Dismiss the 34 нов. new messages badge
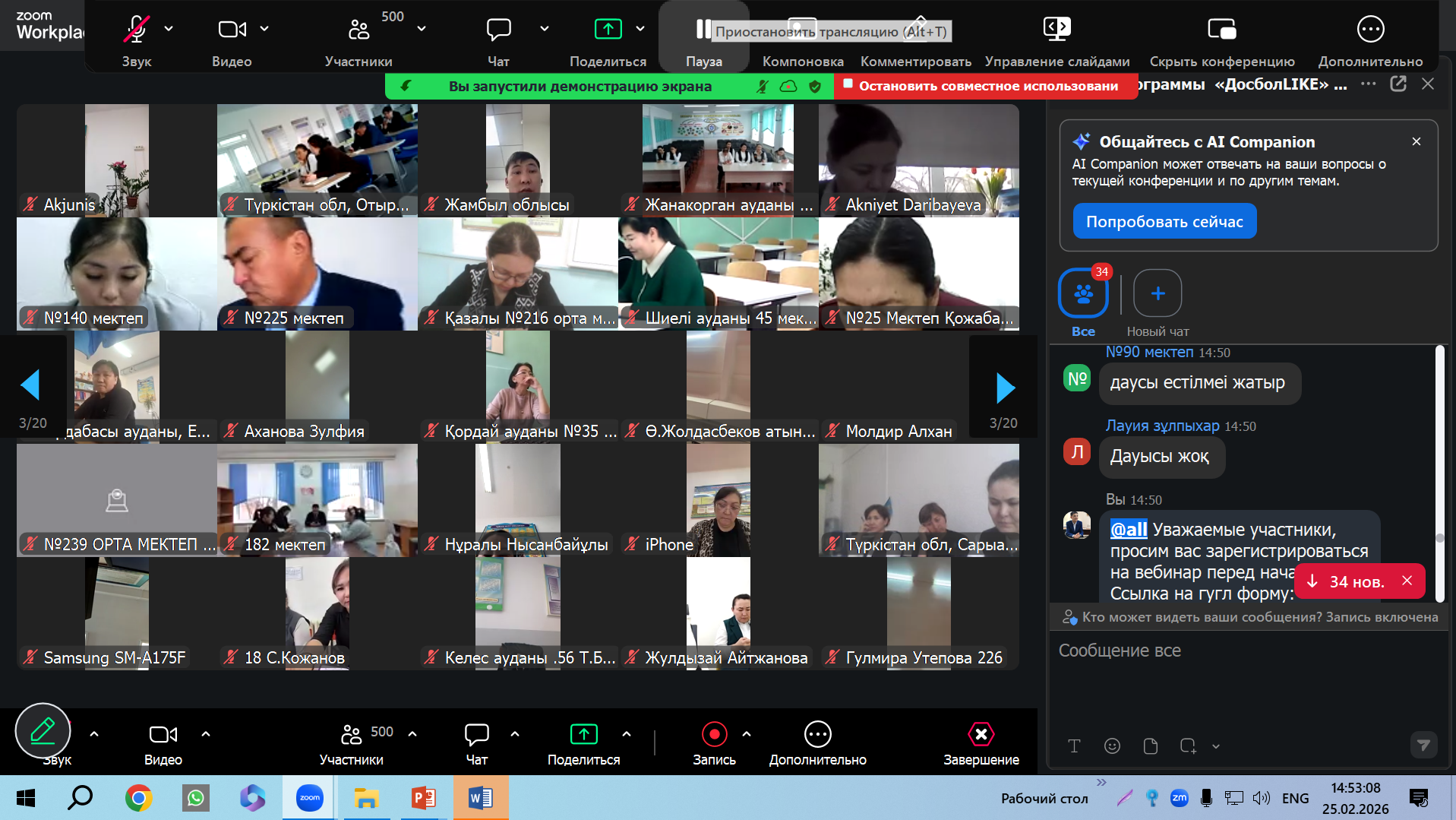This screenshot has width=1456, height=820. [x=1407, y=581]
